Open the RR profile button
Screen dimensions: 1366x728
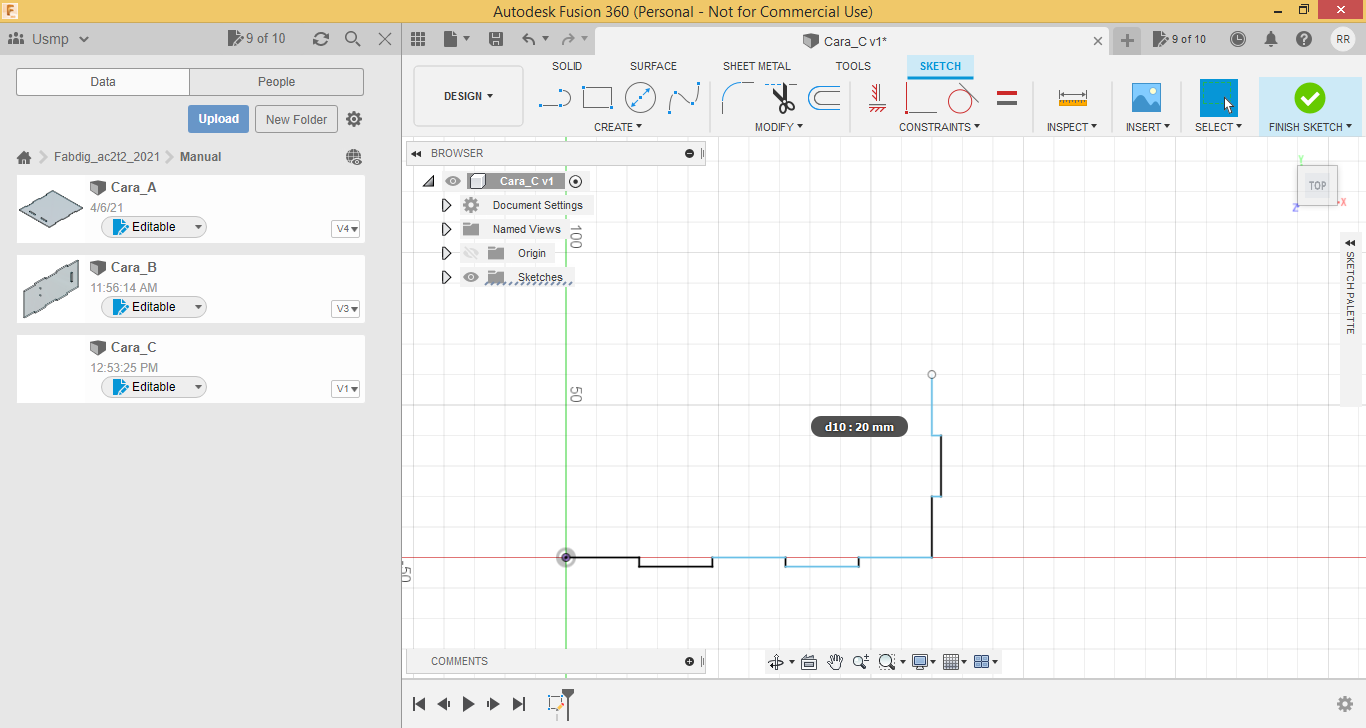(1343, 39)
